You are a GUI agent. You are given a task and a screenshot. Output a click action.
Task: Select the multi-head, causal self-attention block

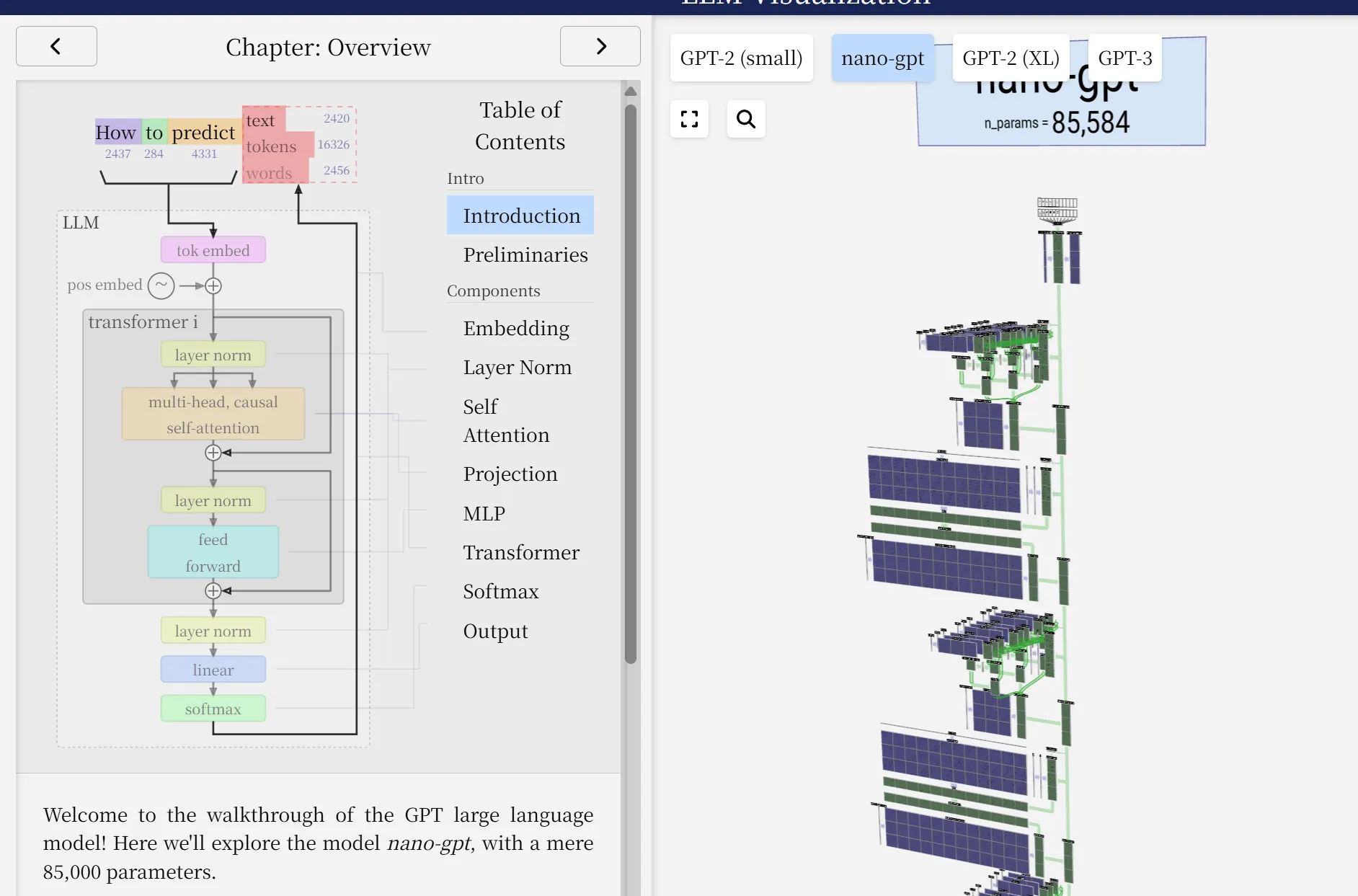click(x=213, y=414)
